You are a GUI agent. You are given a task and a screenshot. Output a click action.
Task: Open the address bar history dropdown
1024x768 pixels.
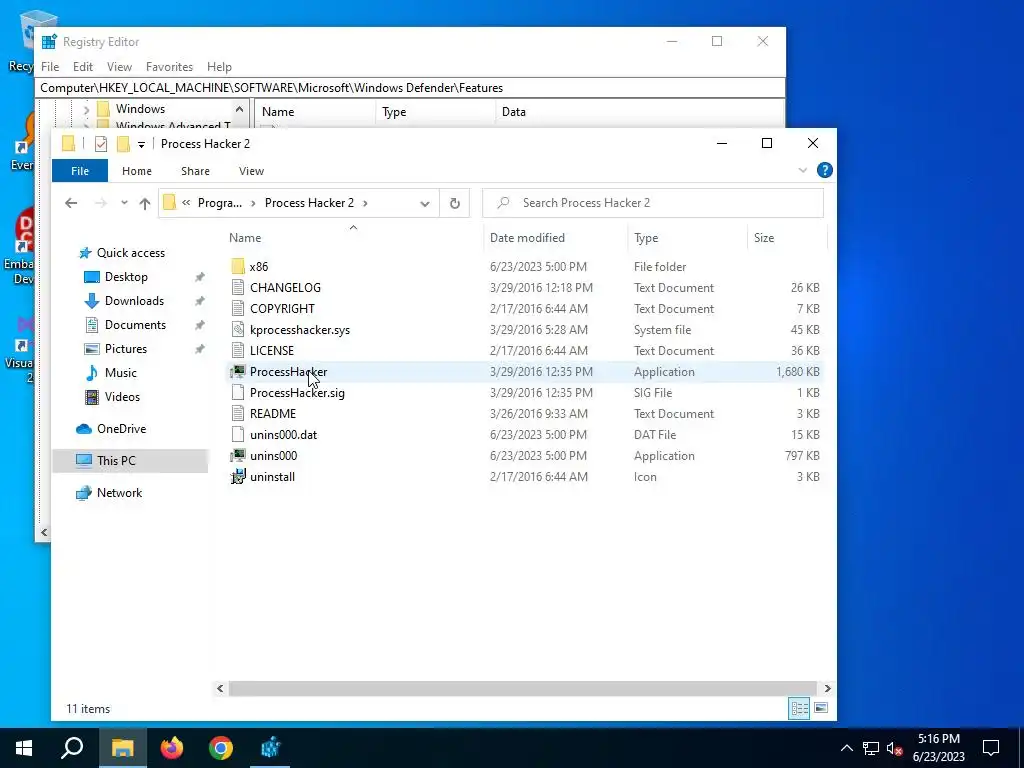424,203
